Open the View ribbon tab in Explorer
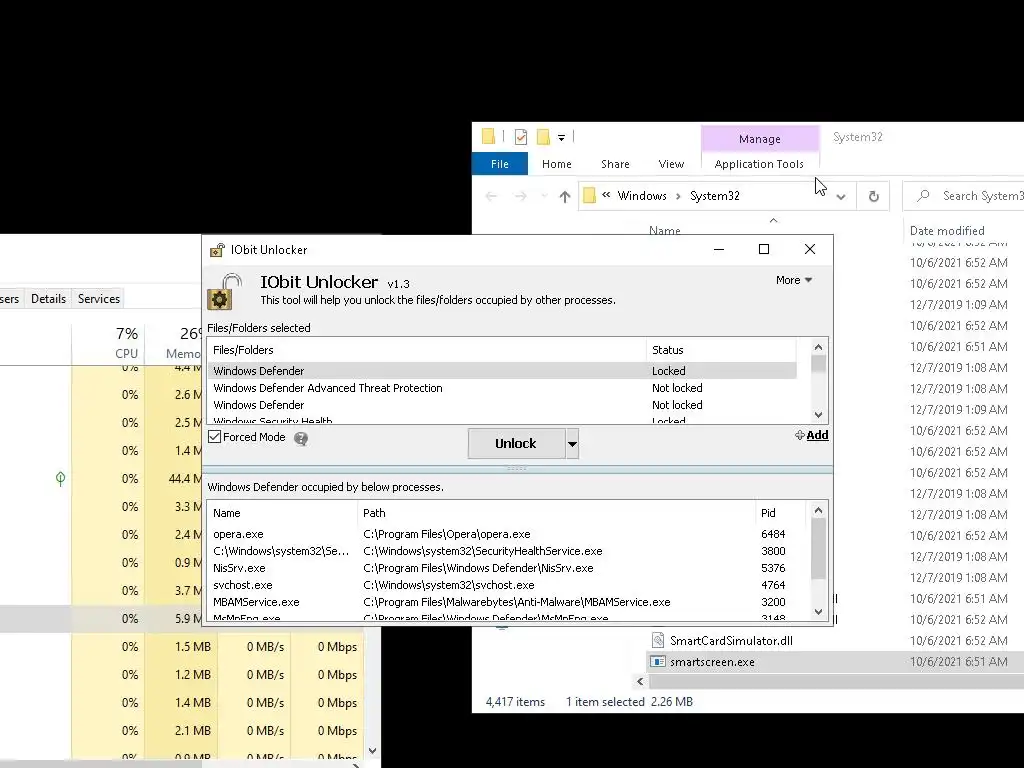The width and height of the screenshot is (1024, 768). 671,164
